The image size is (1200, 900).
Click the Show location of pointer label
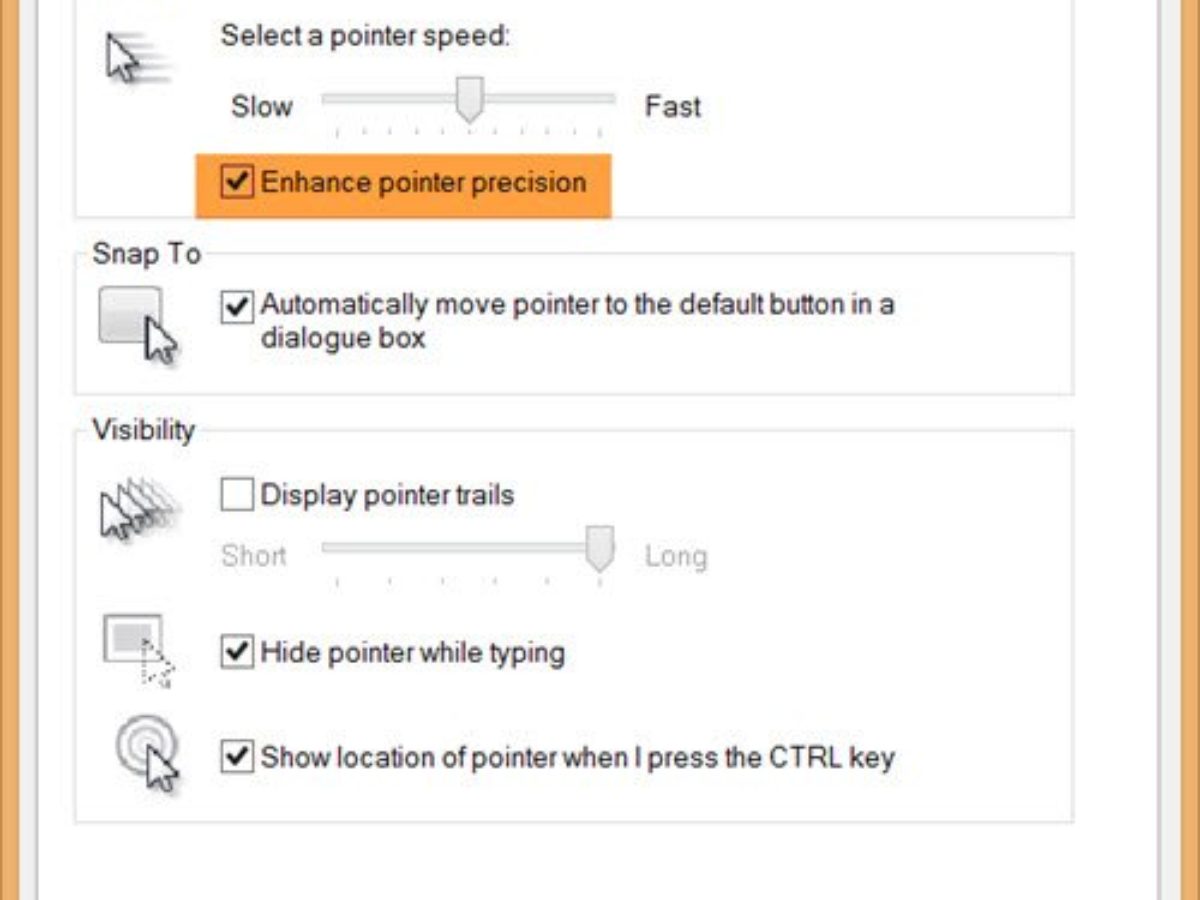click(x=577, y=756)
